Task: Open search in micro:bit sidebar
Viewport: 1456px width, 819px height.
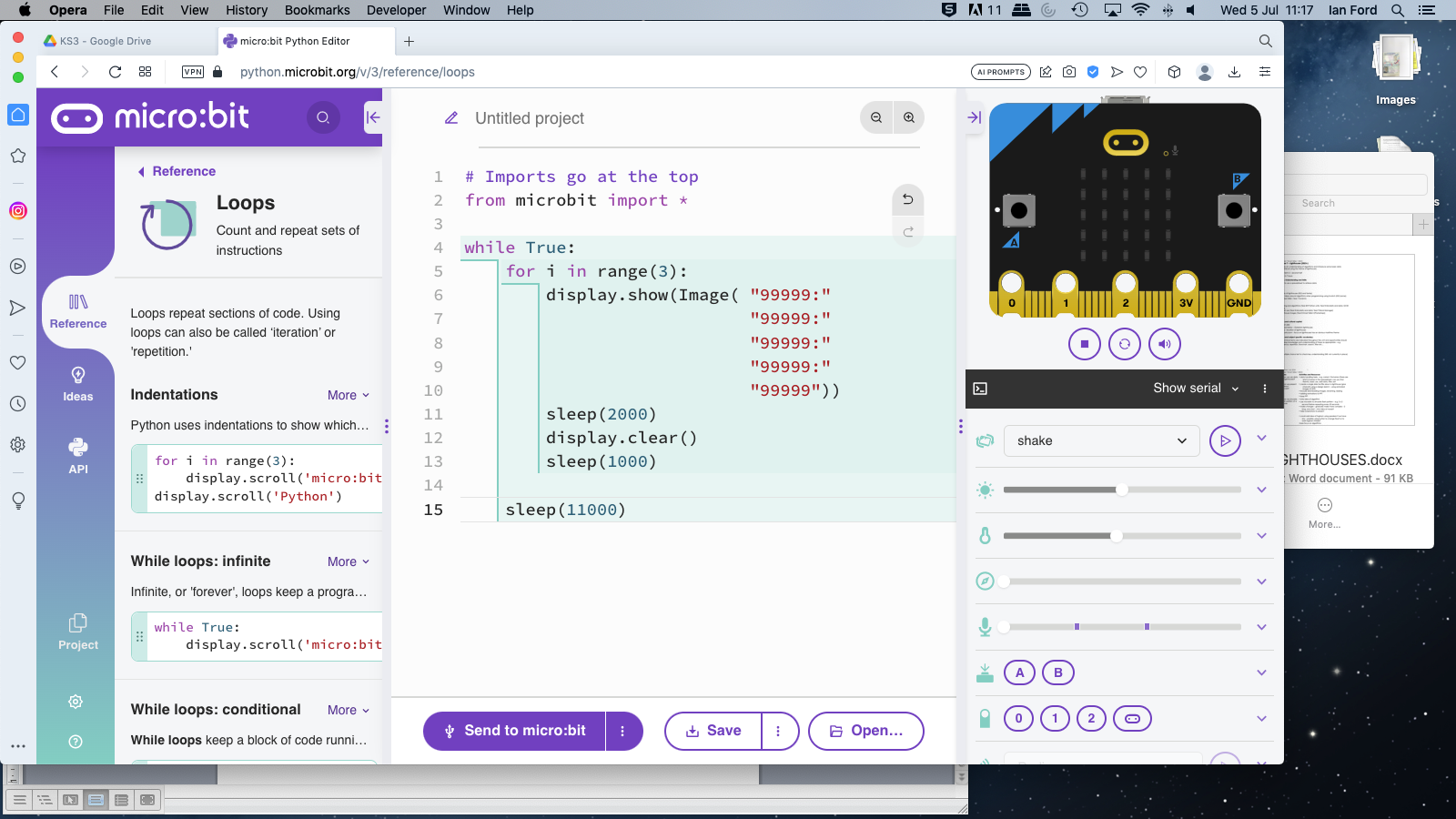Action: (x=323, y=117)
